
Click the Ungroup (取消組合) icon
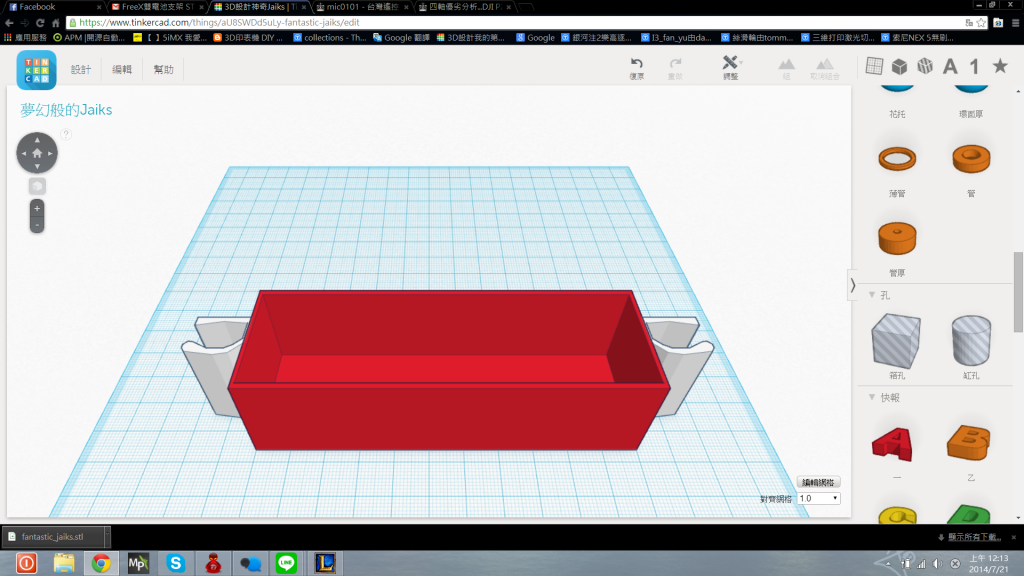point(825,64)
